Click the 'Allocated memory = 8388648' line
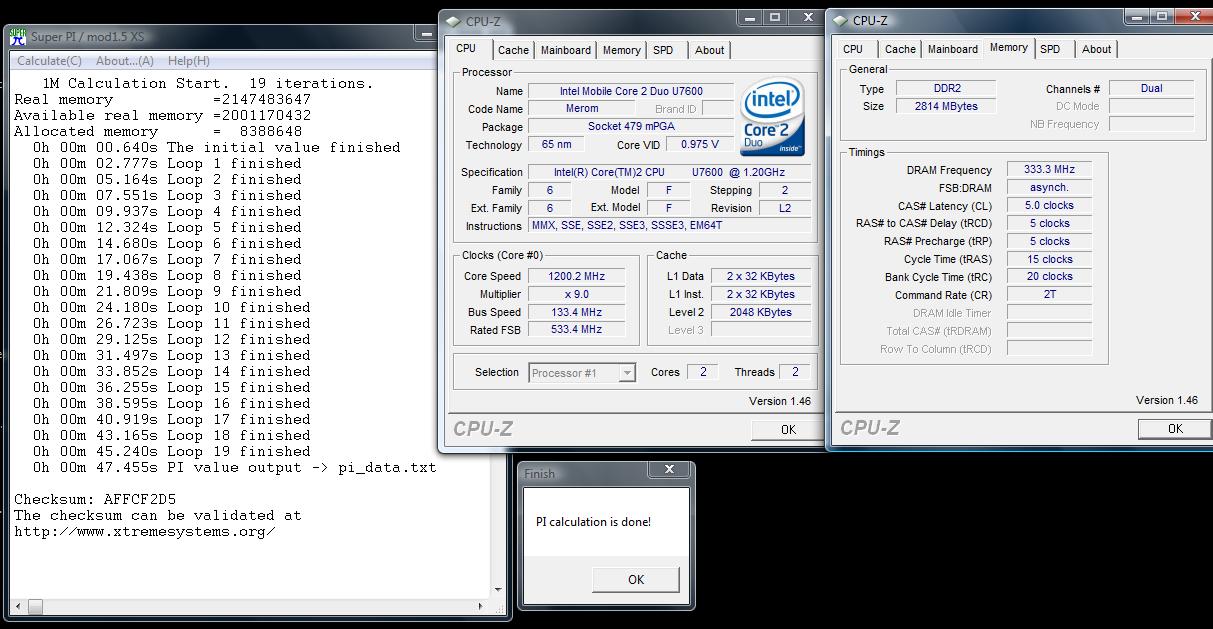Viewport: 1213px width, 629px height. (x=158, y=132)
